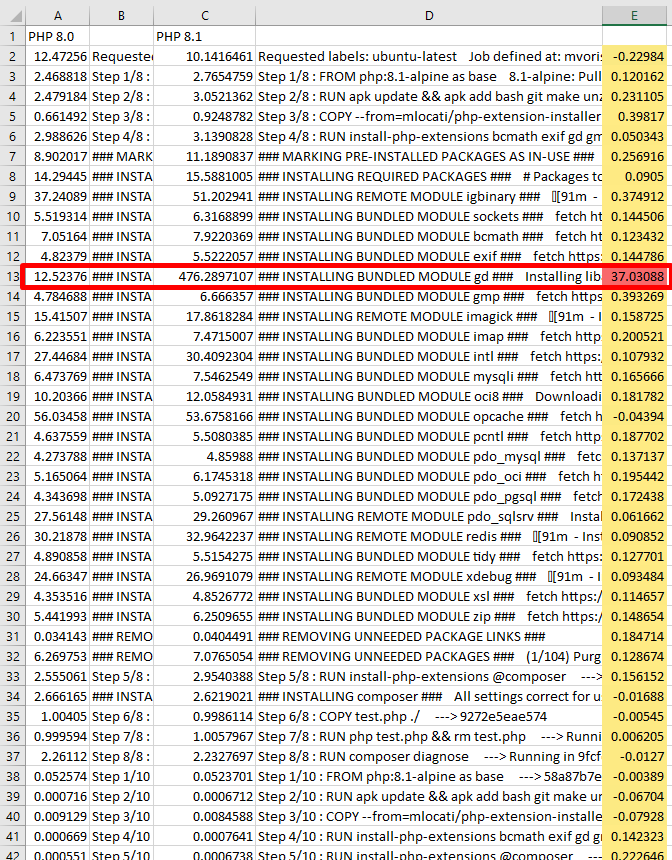672x860 pixels.
Task: Select row 1 header
Action: pos(13,37)
